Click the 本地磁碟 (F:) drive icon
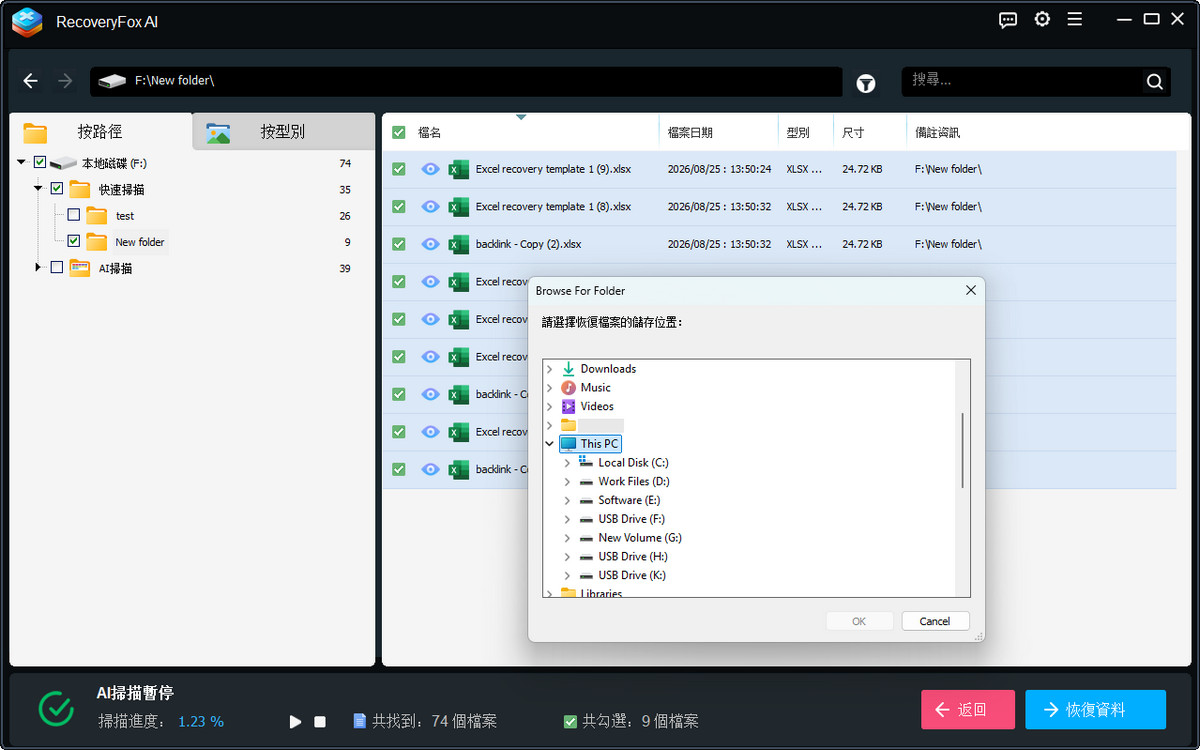The image size is (1200, 750). pos(64,163)
